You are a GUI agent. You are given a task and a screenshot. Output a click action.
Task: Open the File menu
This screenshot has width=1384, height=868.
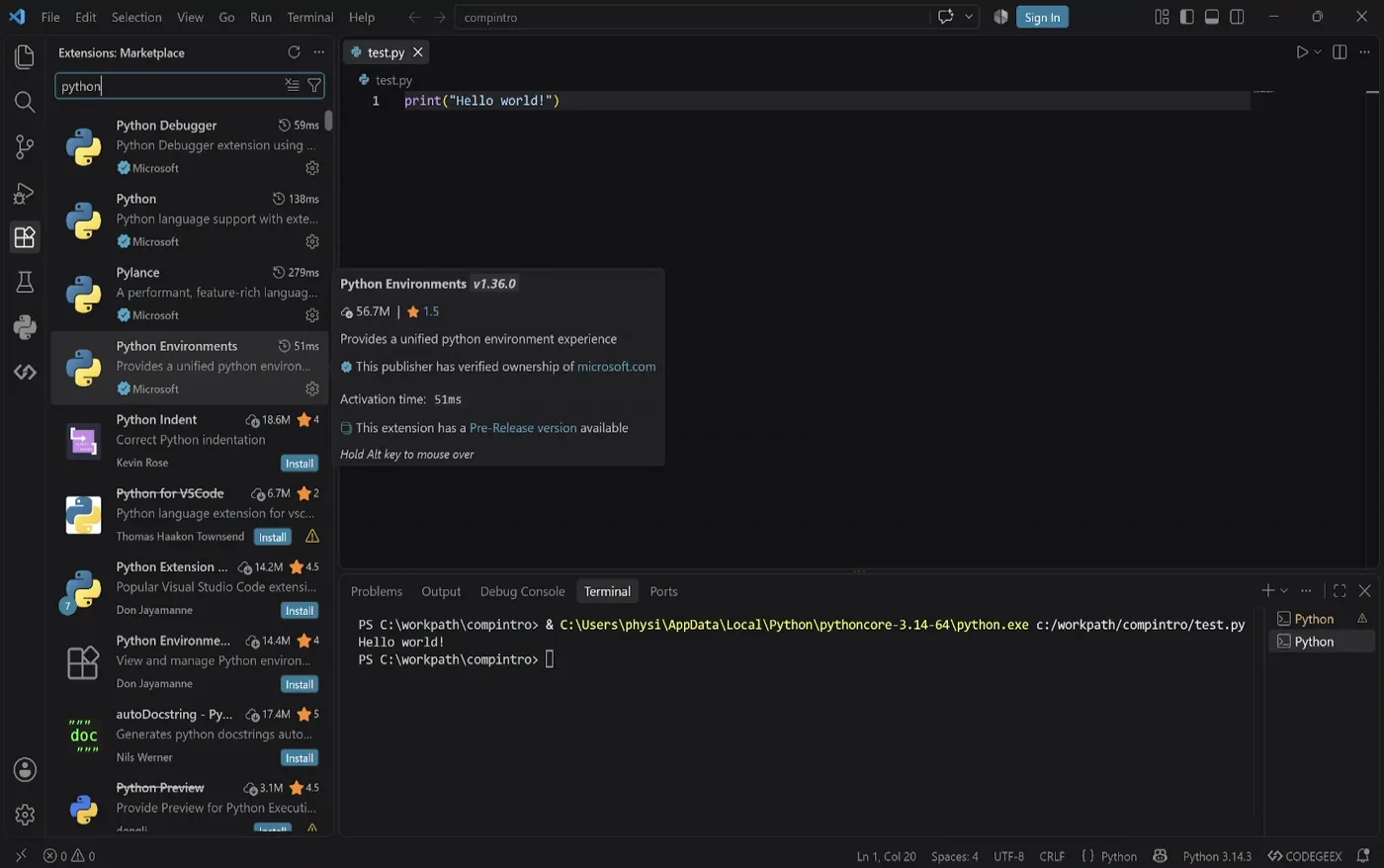coord(50,17)
